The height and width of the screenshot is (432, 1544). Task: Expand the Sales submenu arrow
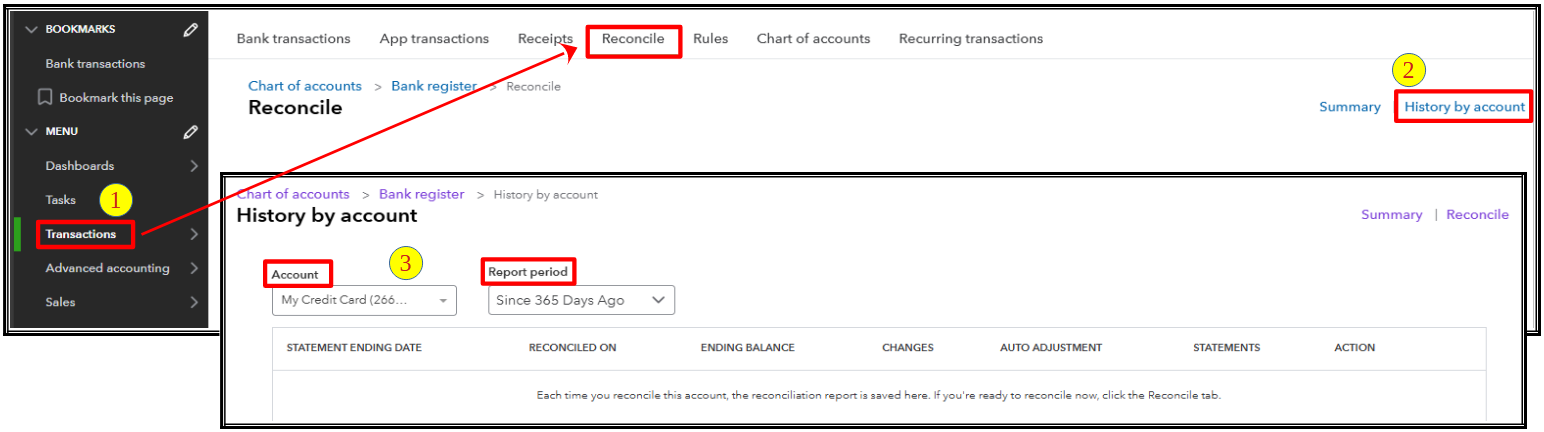coord(194,302)
